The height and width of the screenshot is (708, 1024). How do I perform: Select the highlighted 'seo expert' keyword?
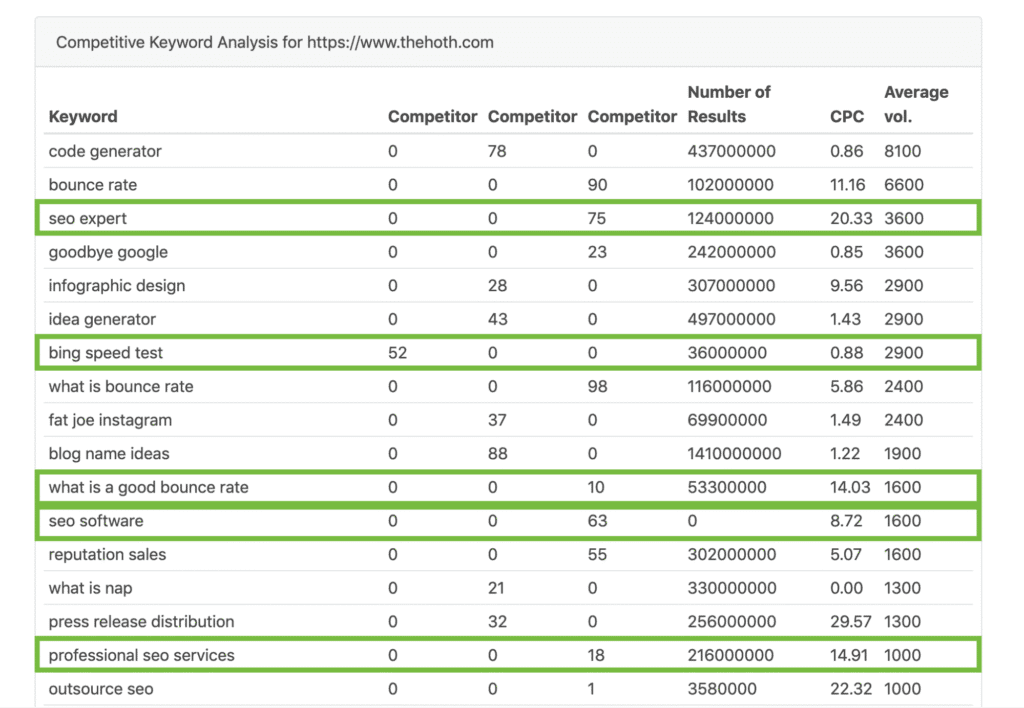click(88, 219)
